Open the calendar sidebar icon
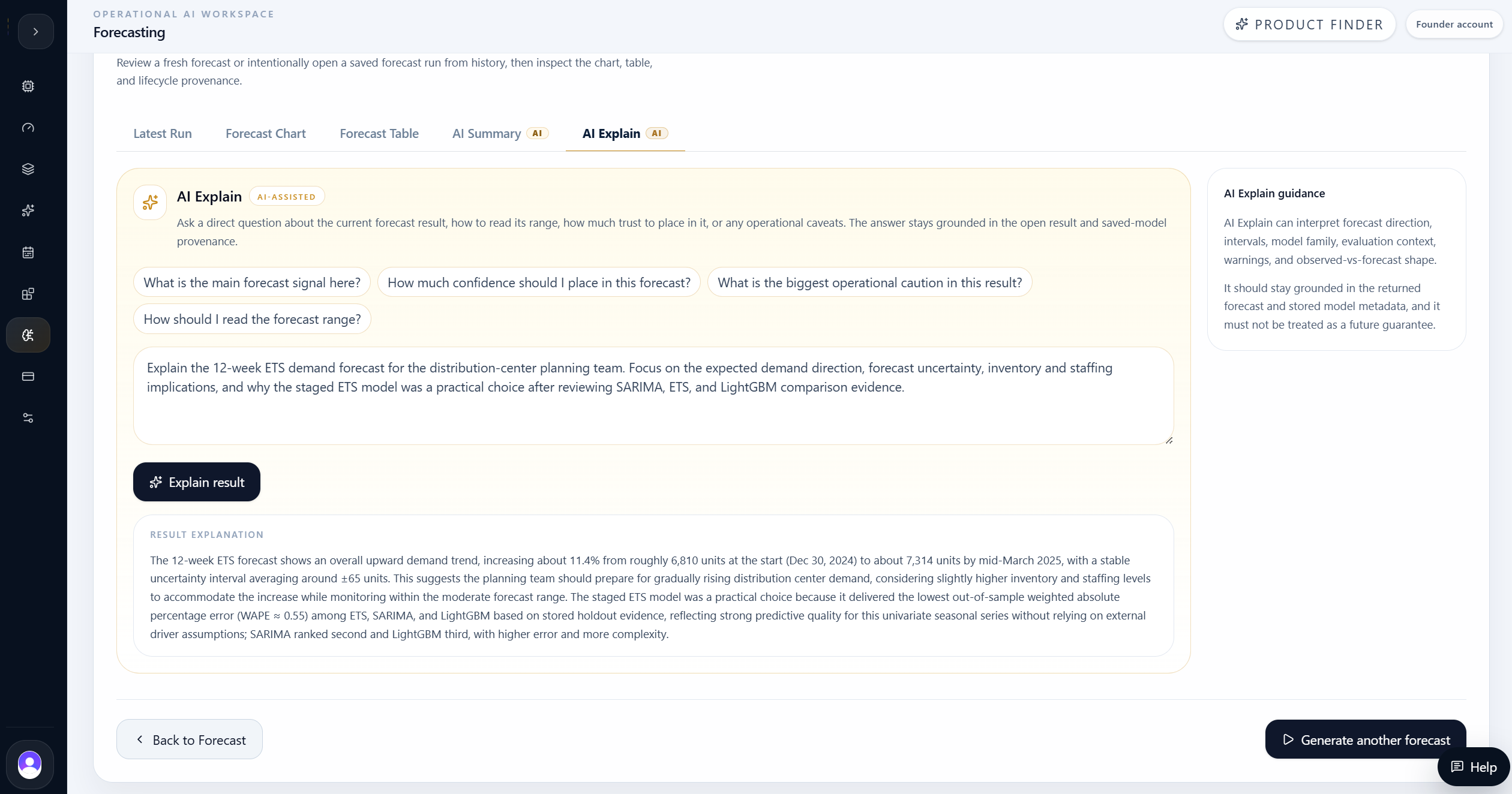The image size is (1512, 794). tap(28, 252)
